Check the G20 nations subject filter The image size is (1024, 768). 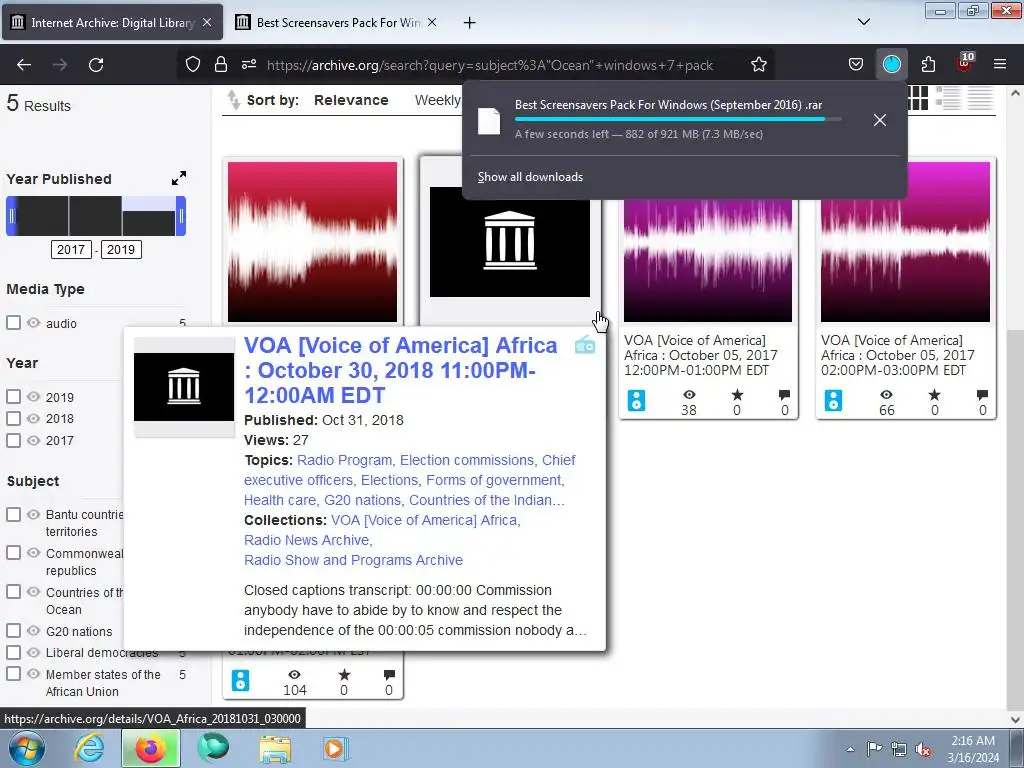[x=13, y=630]
